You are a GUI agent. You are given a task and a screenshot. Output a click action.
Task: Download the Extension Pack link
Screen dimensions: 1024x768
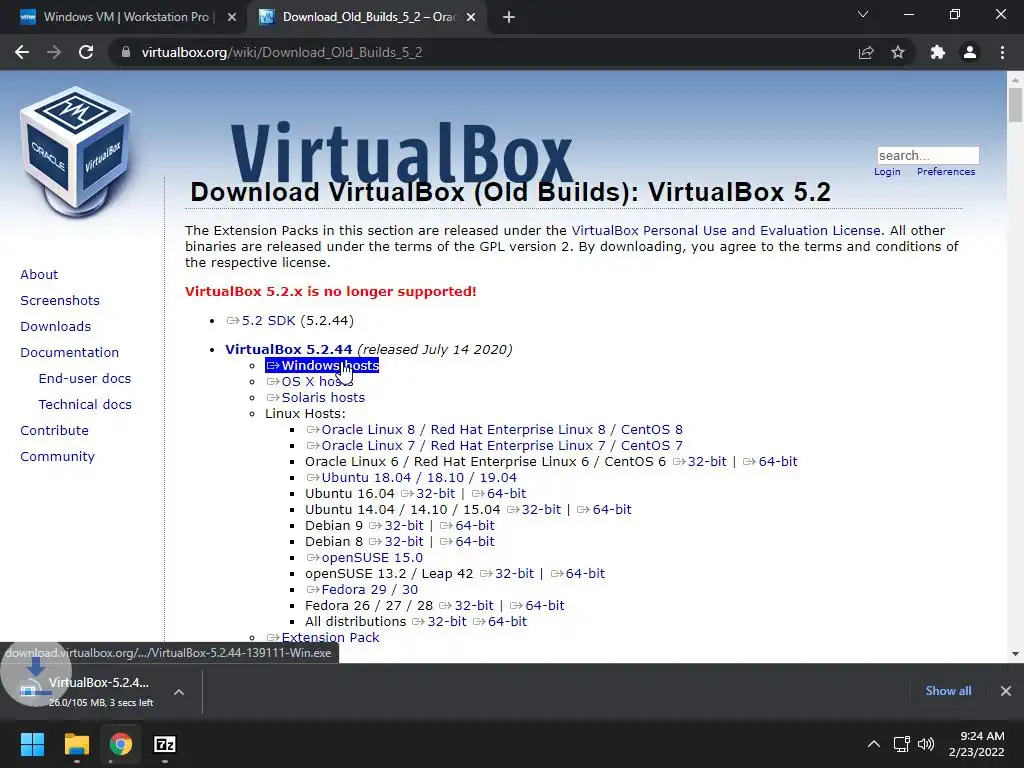[x=323, y=637]
